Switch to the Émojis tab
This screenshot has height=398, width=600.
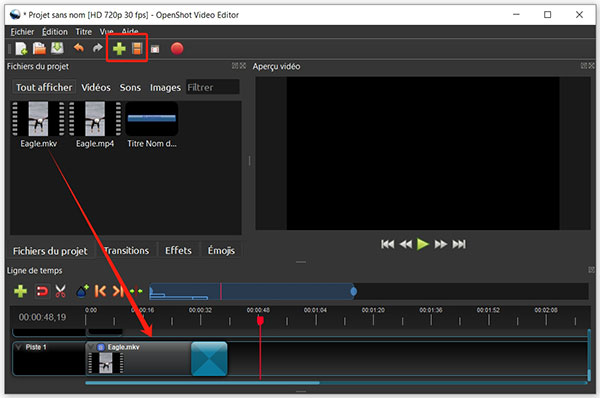tap(221, 251)
